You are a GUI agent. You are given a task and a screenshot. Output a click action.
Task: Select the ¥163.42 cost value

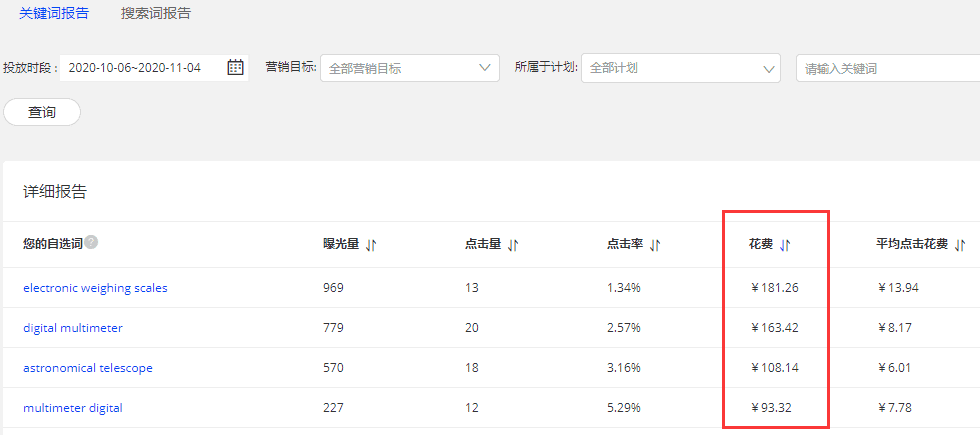click(774, 328)
